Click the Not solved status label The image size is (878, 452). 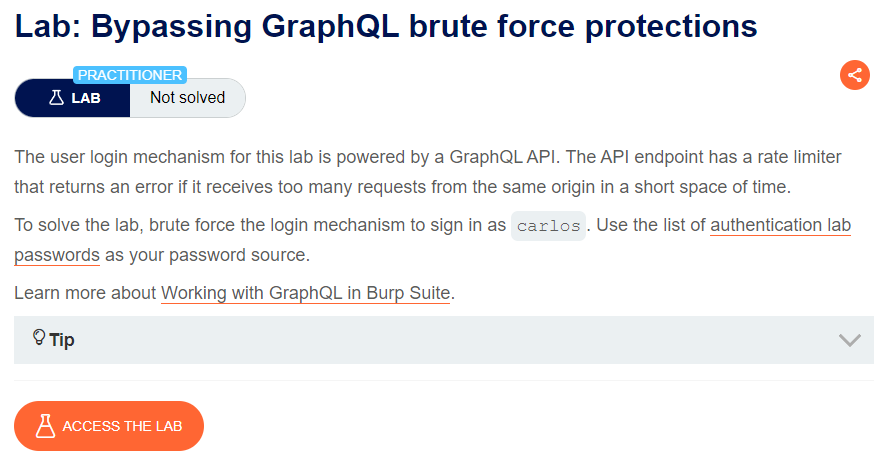[187, 98]
